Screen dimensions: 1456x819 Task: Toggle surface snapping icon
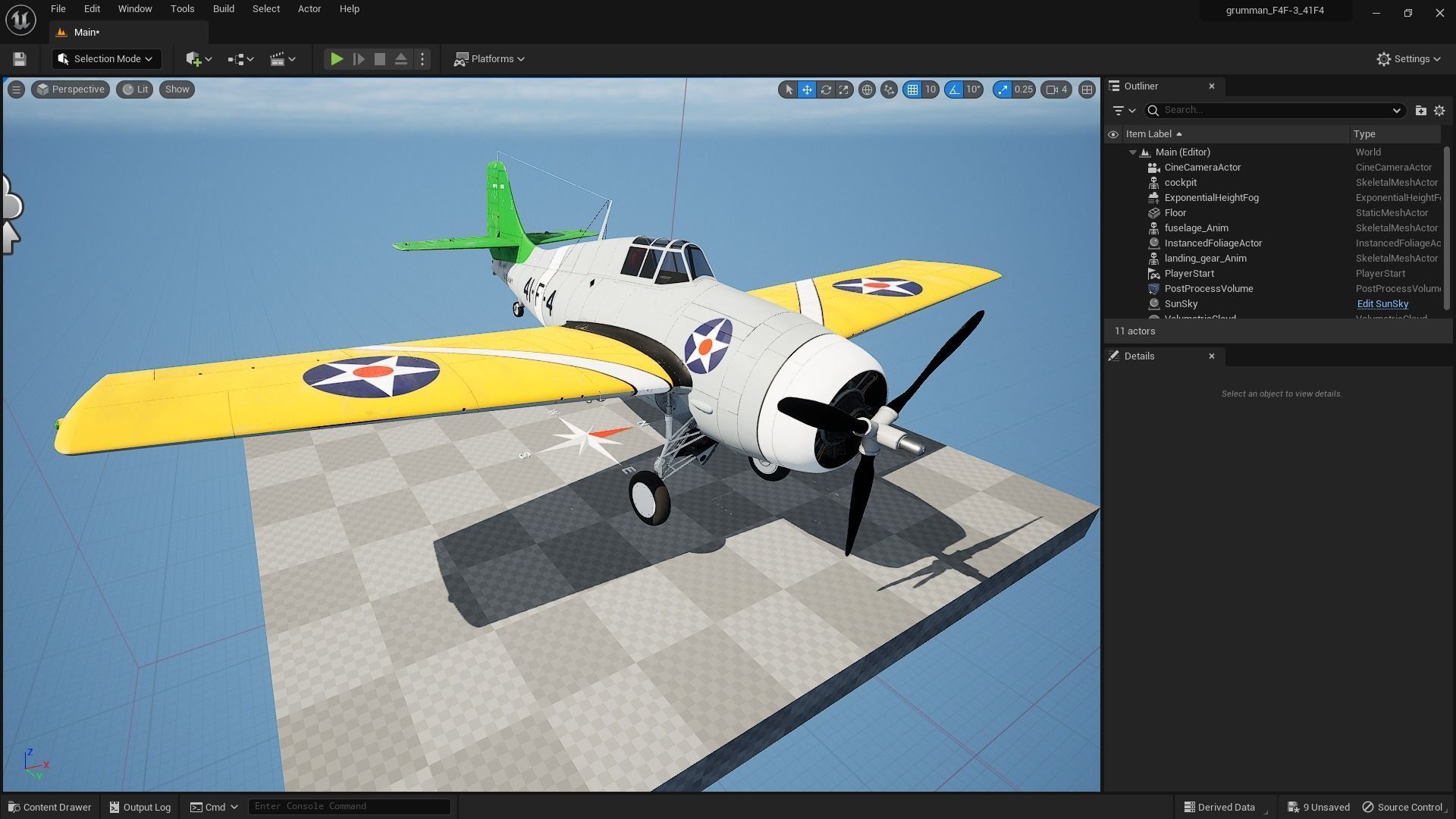tap(889, 89)
